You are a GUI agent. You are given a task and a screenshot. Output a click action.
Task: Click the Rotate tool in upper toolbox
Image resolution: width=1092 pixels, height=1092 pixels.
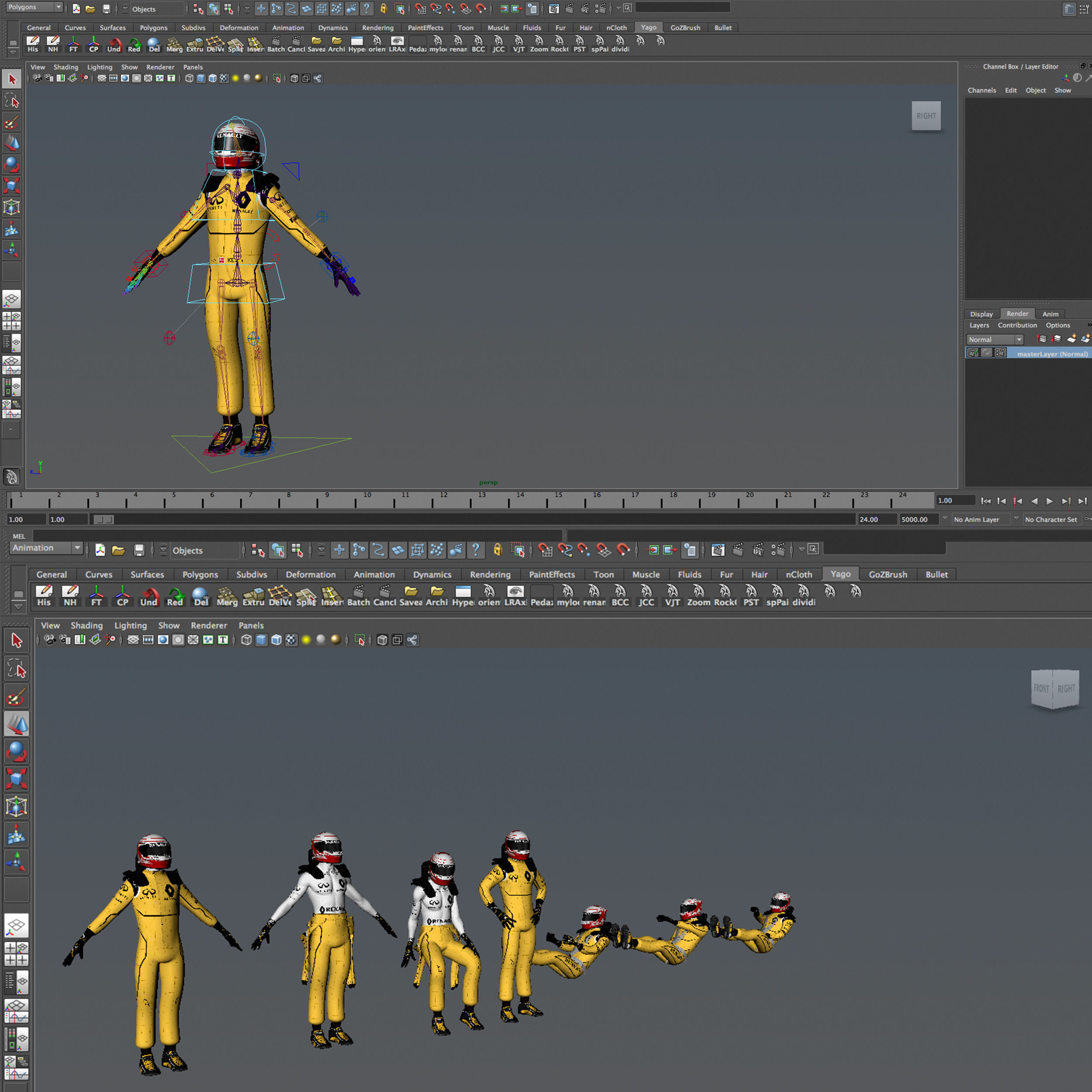(12, 165)
